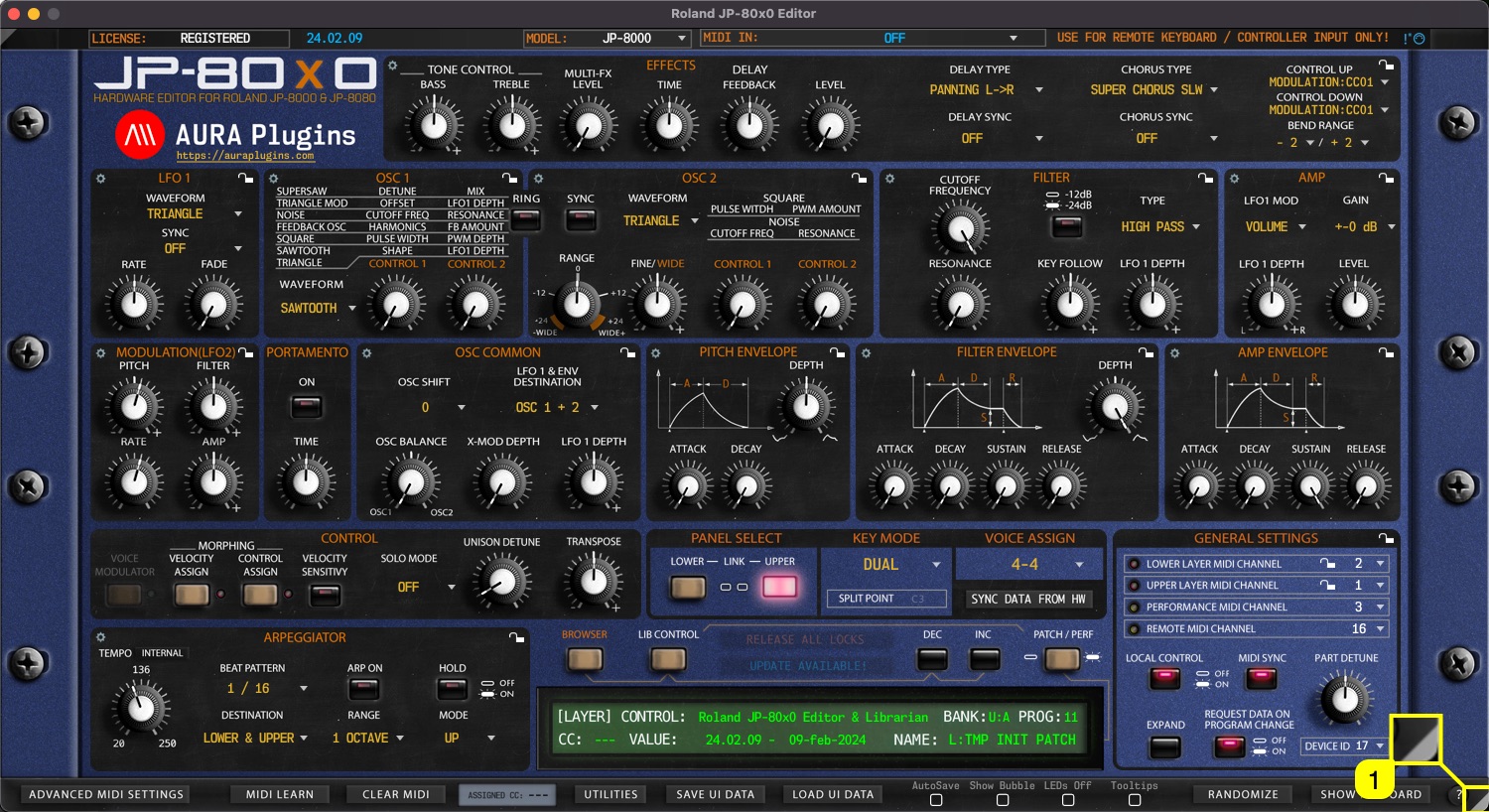Toggle the Modulation (LFO2) lock icon
Screen dimensions: 1489x812
point(245,352)
